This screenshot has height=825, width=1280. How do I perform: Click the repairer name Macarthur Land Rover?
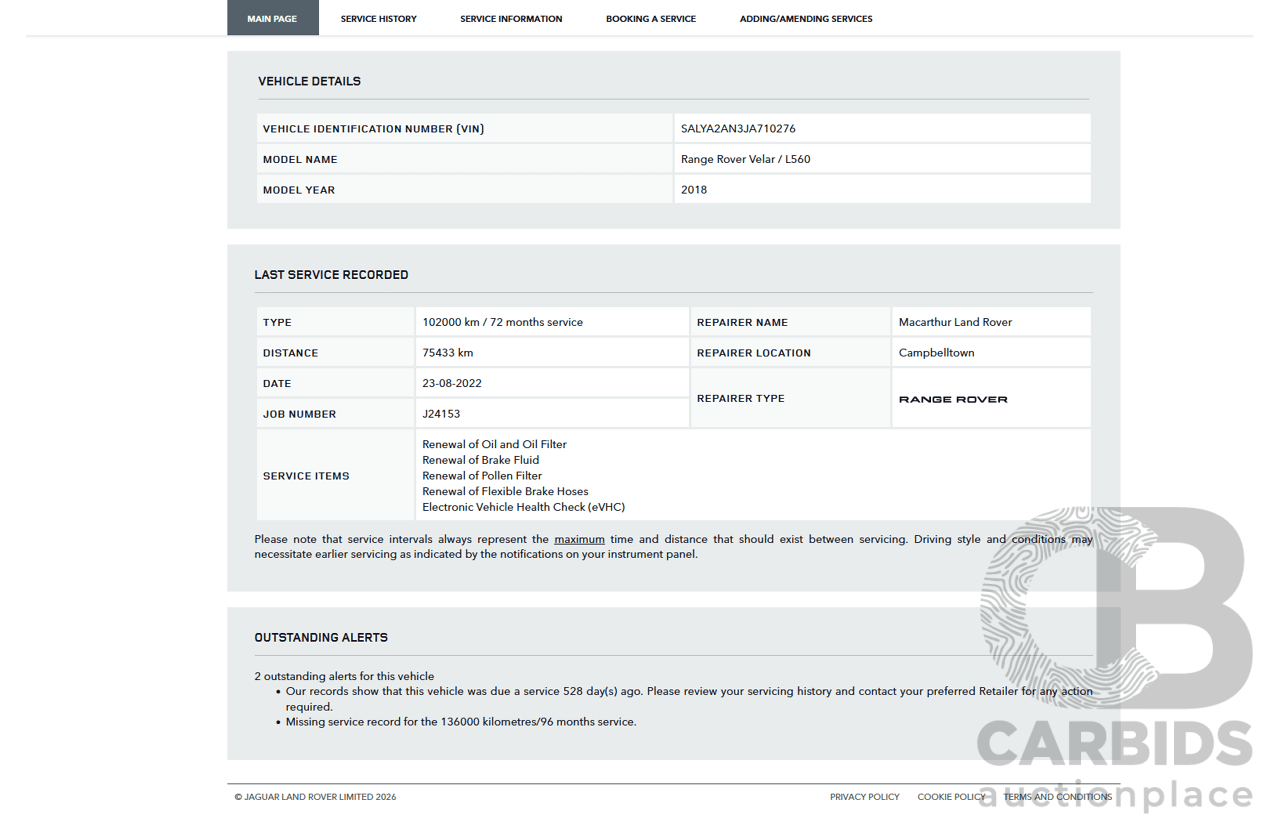955,322
